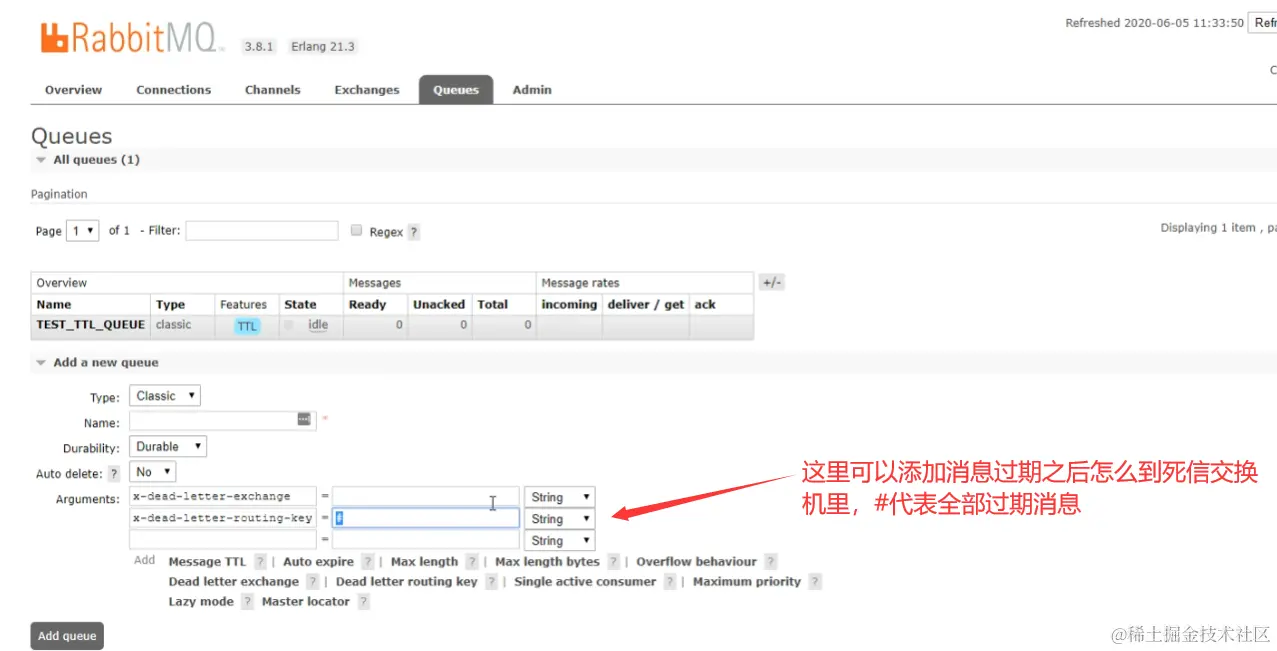1277x651 pixels.
Task: Sort queues by Unacked column
Action: [439, 305]
